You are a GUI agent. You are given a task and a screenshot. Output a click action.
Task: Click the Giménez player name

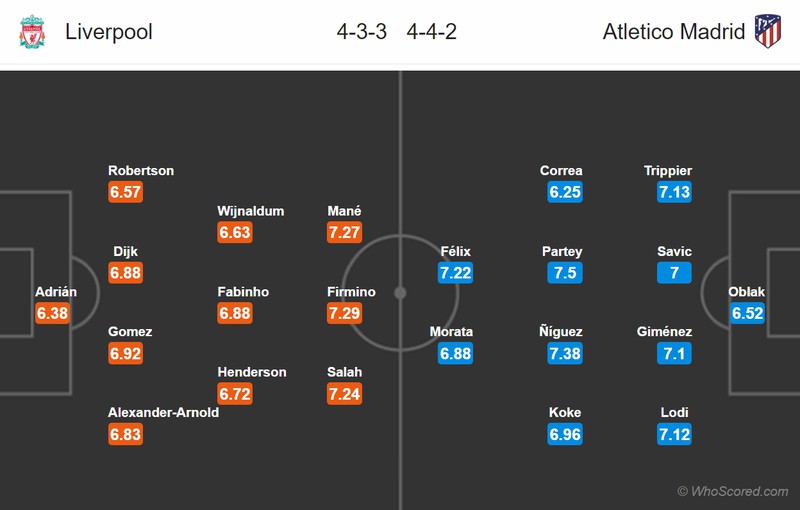click(664, 332)
